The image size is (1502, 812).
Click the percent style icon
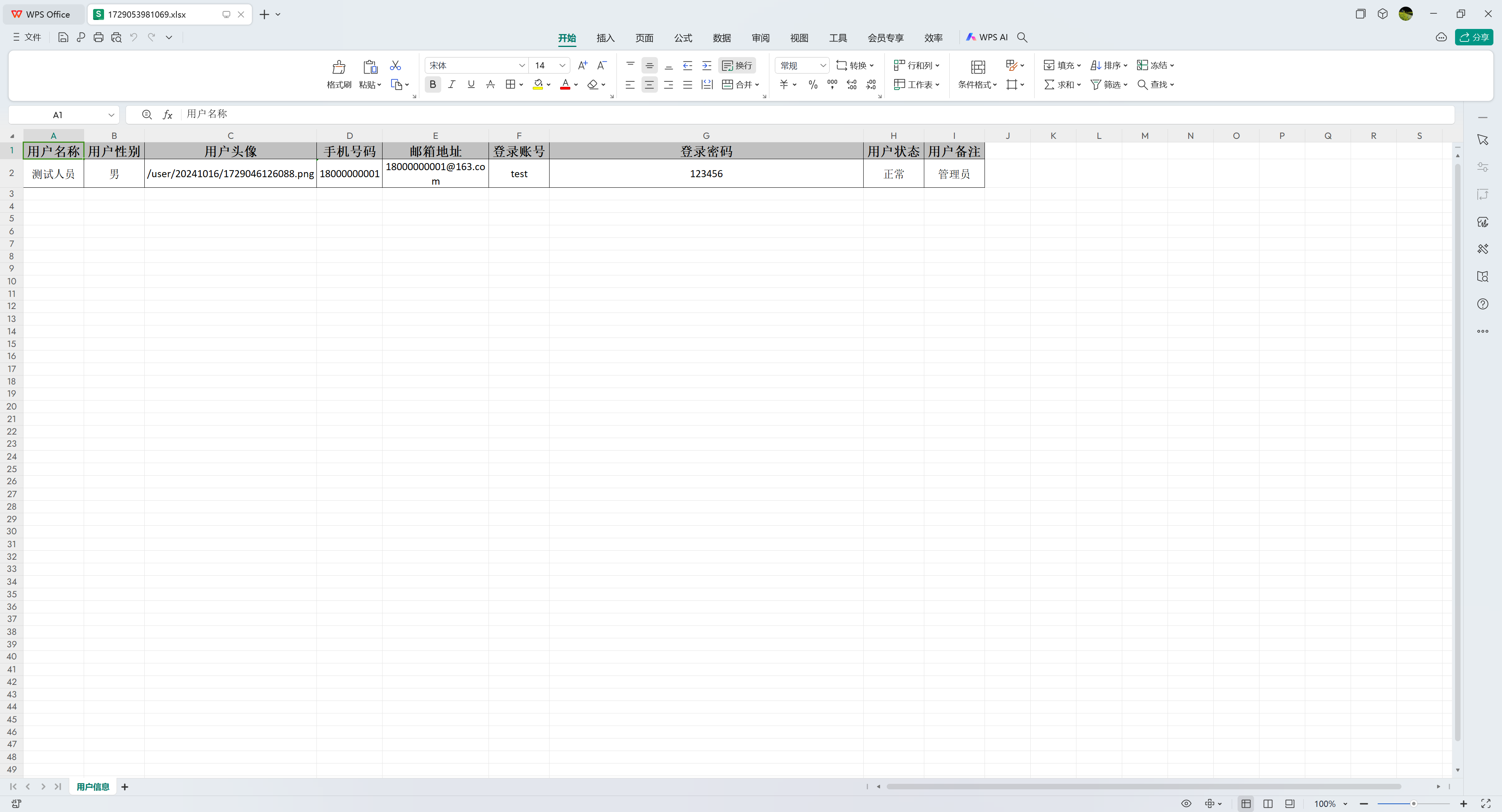click(x=813, y=85)
